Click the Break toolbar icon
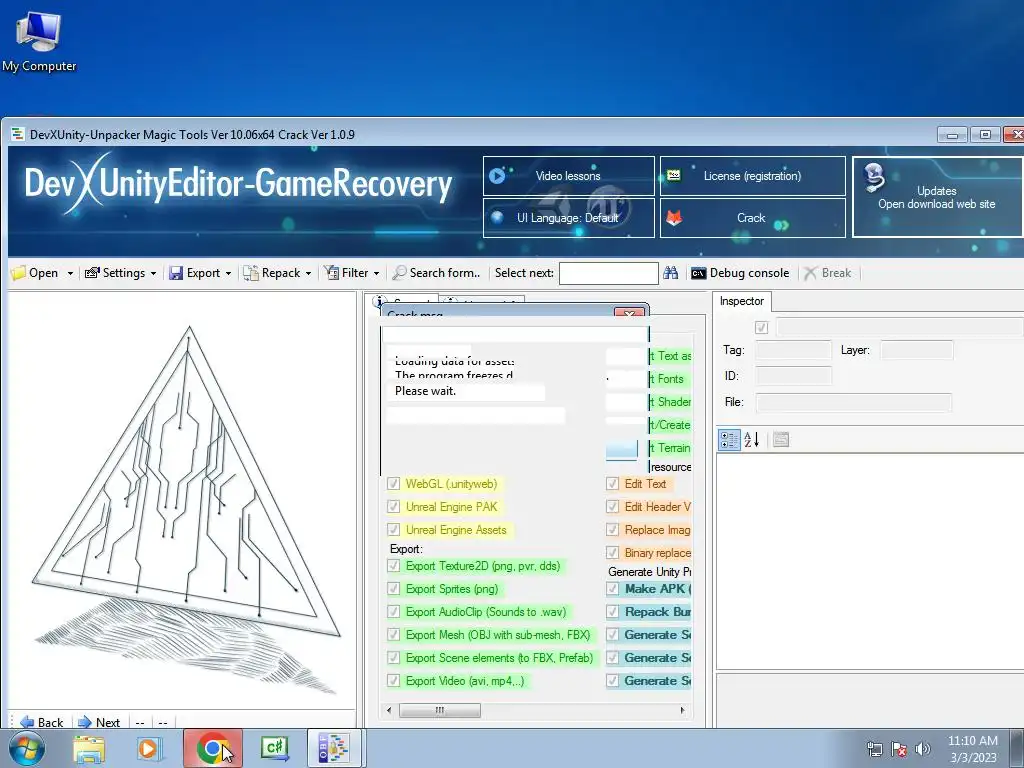This screenshot has height=768, width=1024. click(x=810, y=273)
